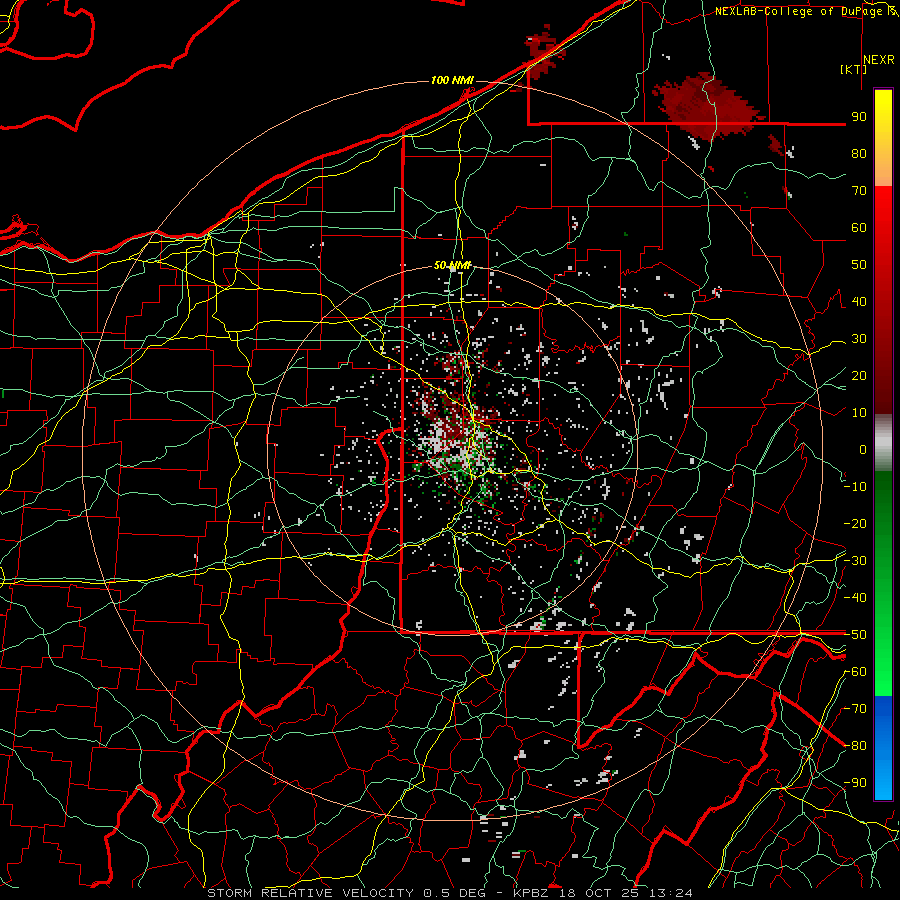Pick the gray zero-velocity segment of color bar
This screenshot has height=900, width=900.
coord(883,443)
